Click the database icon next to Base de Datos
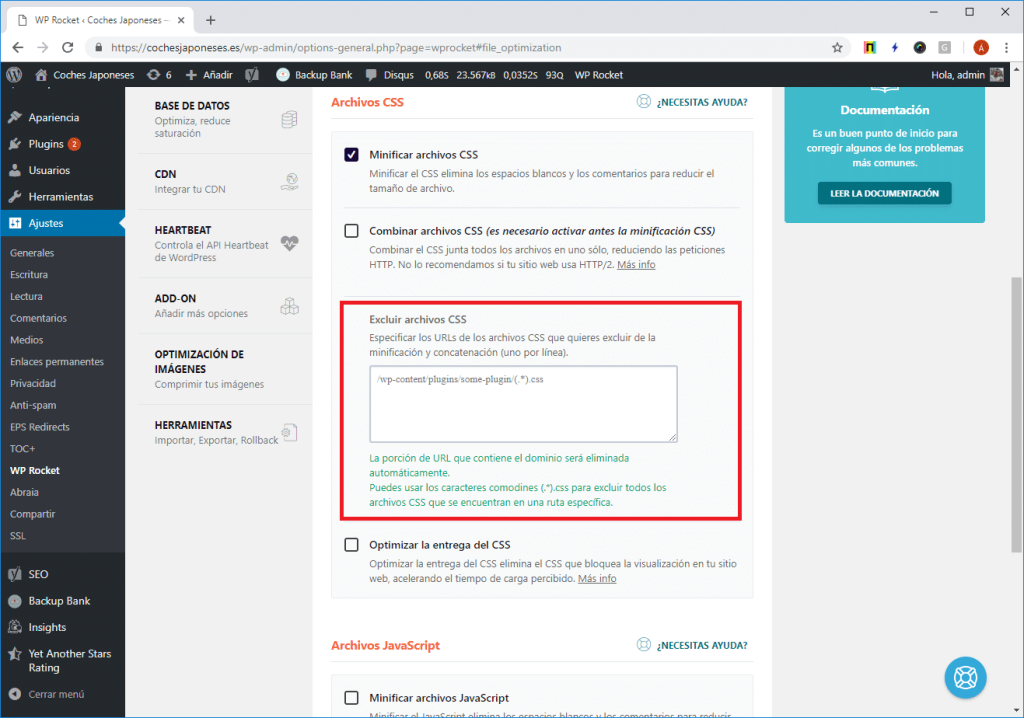 point(288,118)
